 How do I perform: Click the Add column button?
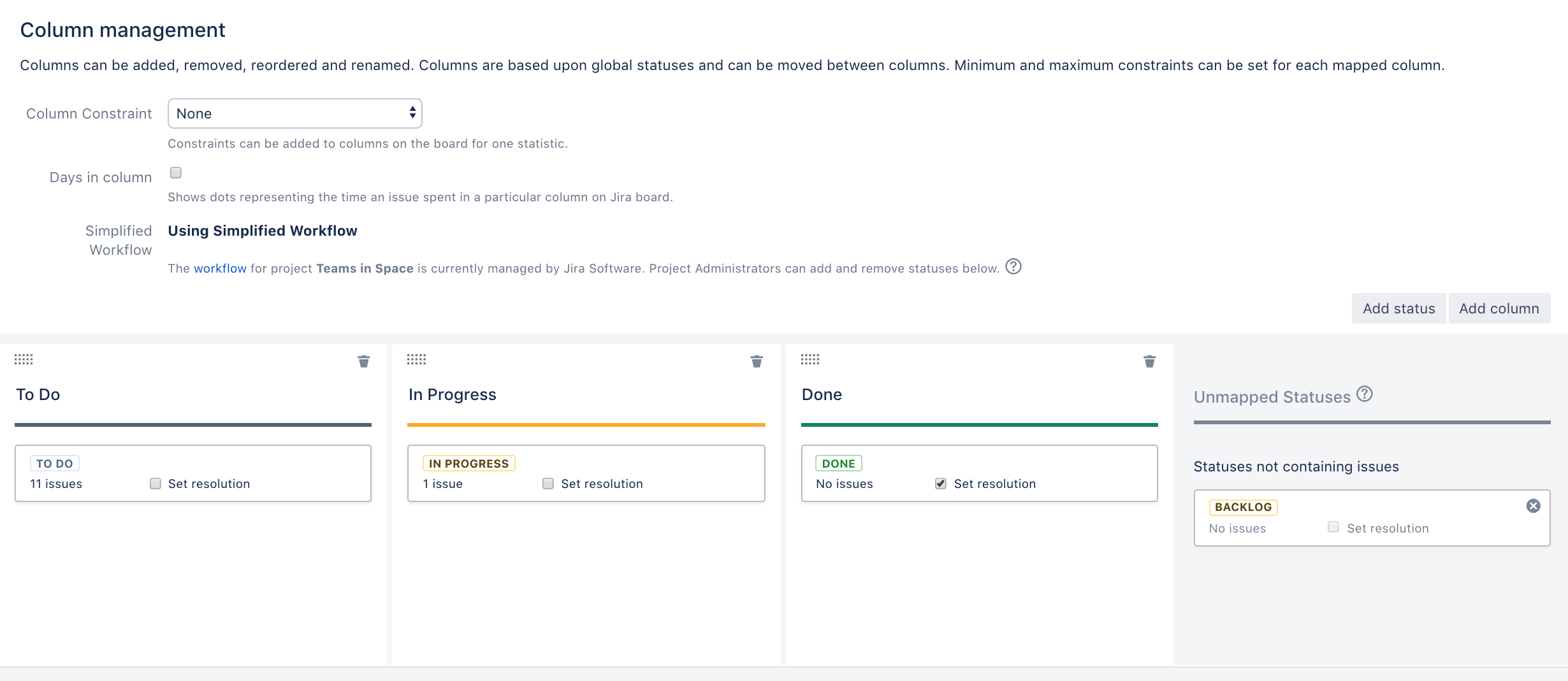click(x=1499, y=308)
